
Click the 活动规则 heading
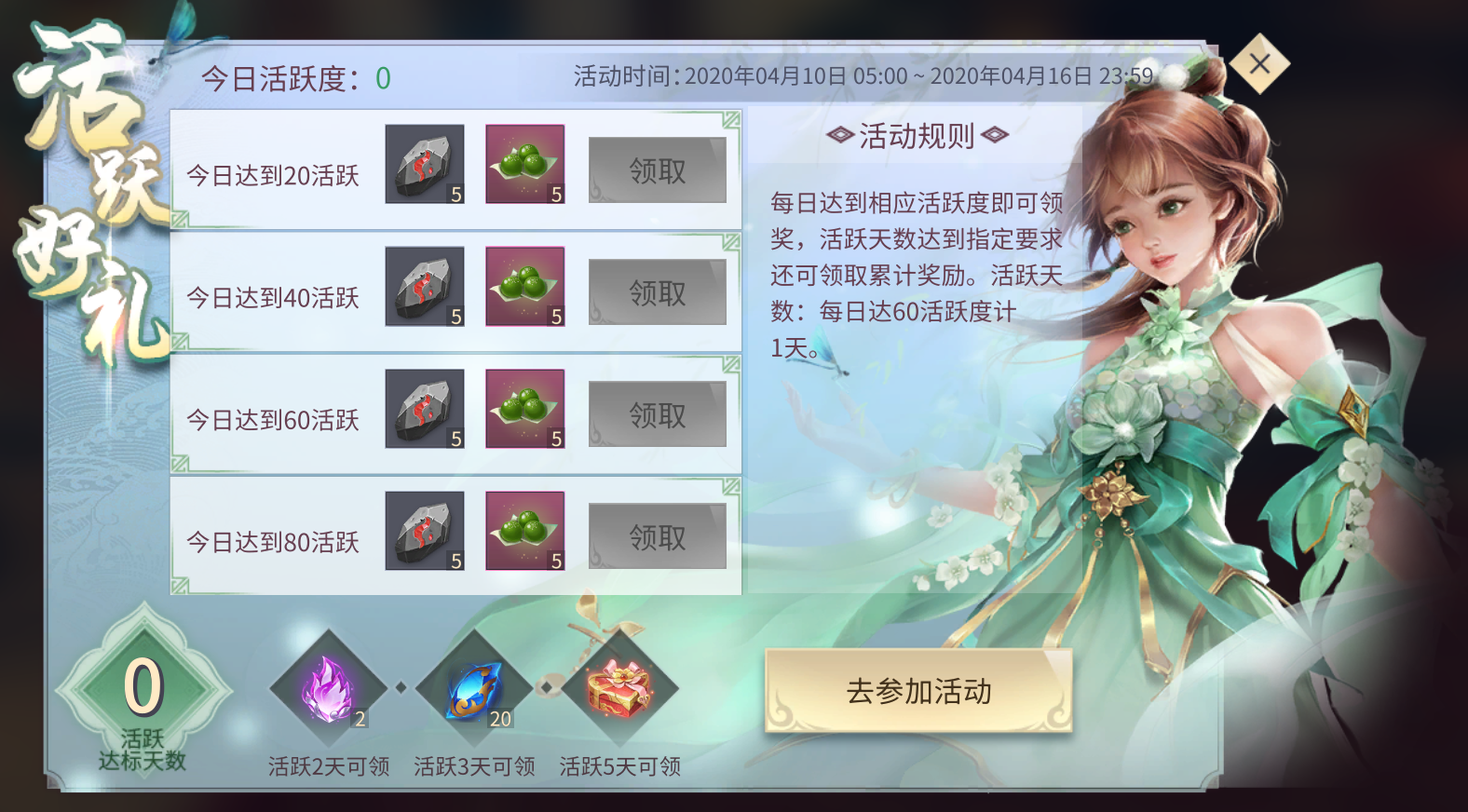(917, 136)
